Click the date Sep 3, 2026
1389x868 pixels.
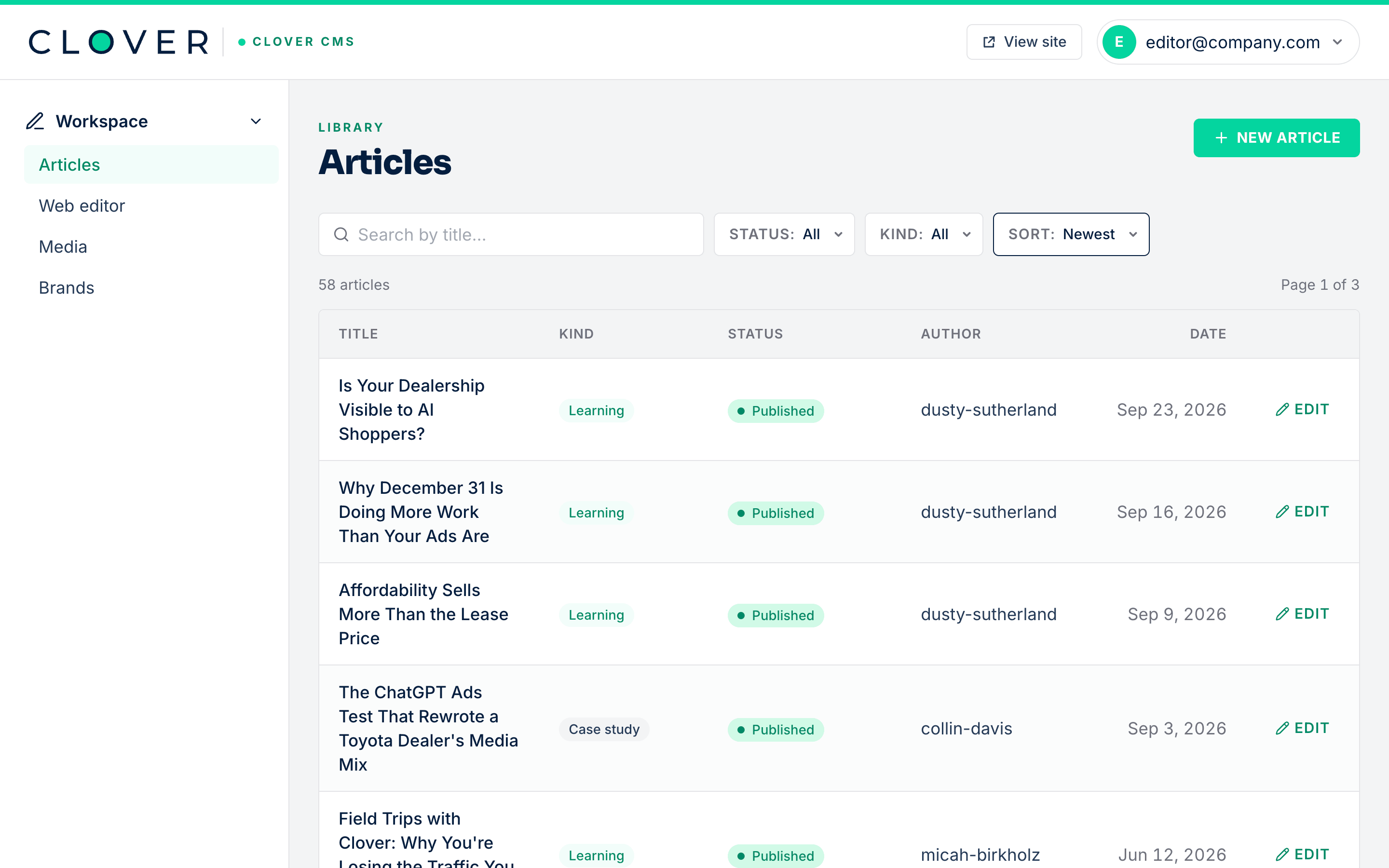pyautogui.click(x=1177, y=729)
